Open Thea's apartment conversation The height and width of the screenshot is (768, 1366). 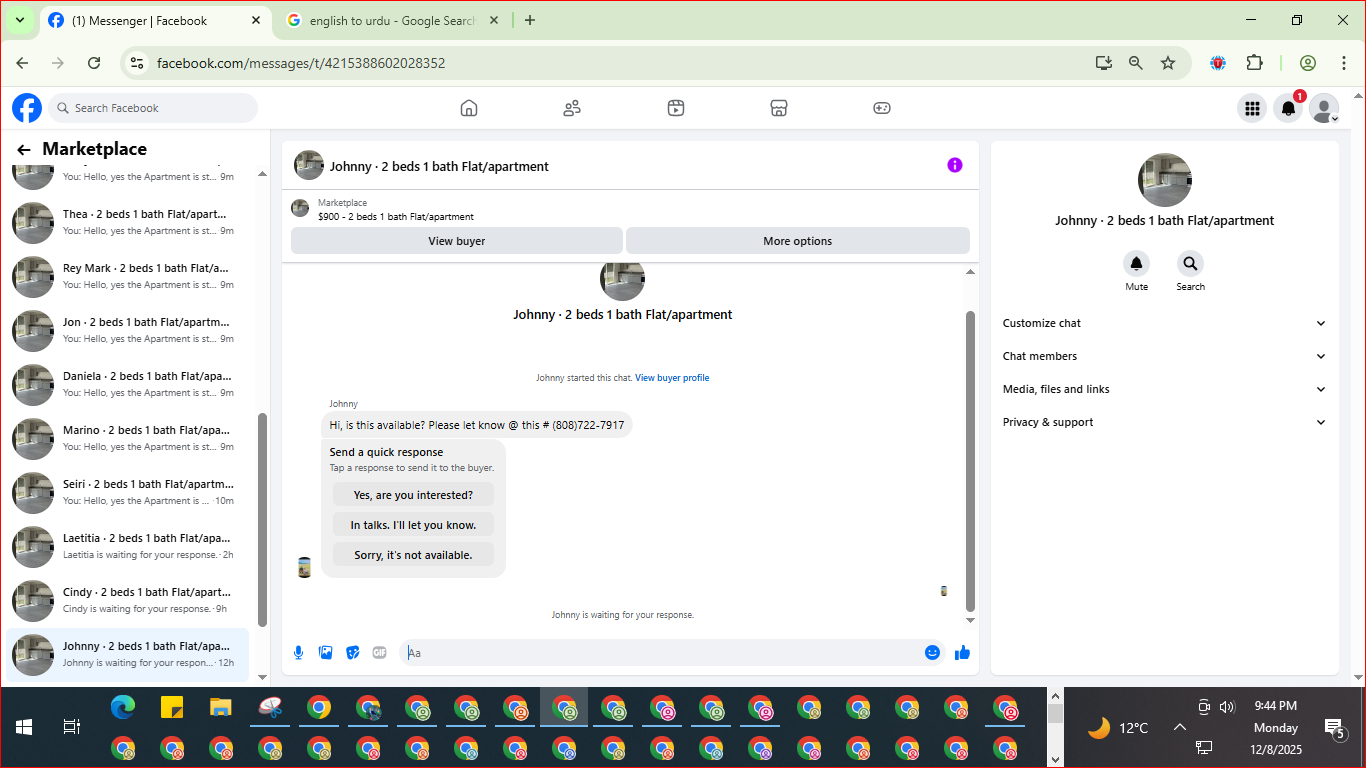[x=128, y=222]
